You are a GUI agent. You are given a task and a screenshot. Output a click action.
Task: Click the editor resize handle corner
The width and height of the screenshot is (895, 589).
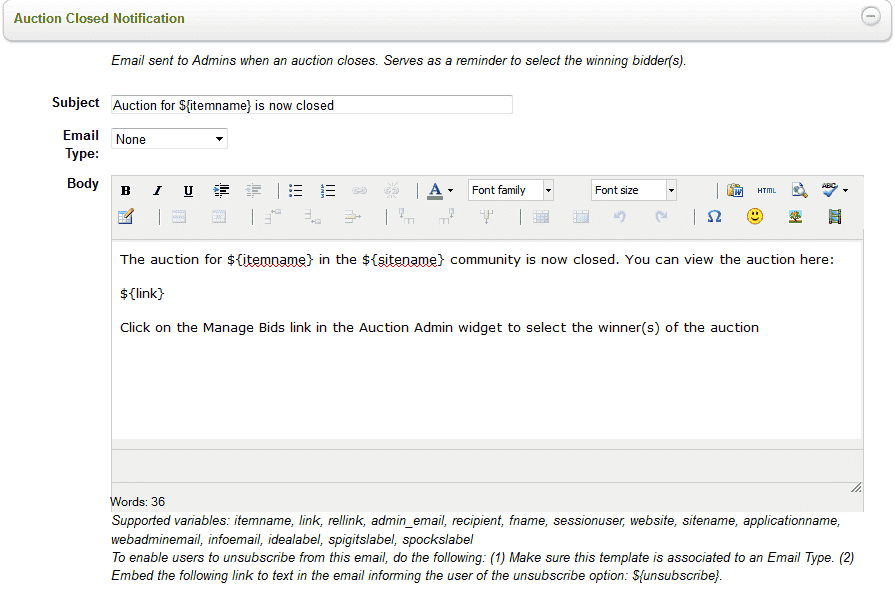(x=856, y=487)
